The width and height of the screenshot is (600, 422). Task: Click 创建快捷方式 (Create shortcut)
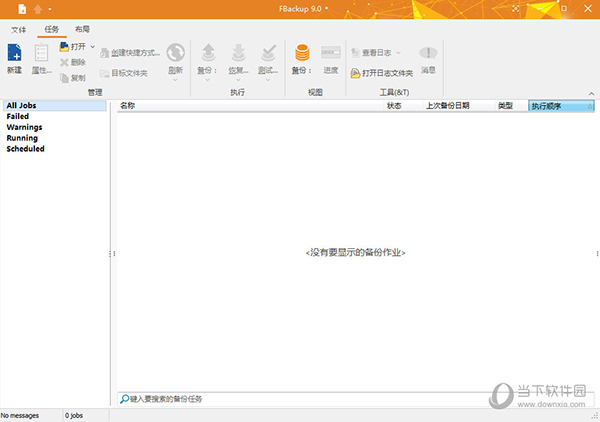coord(130,53)
